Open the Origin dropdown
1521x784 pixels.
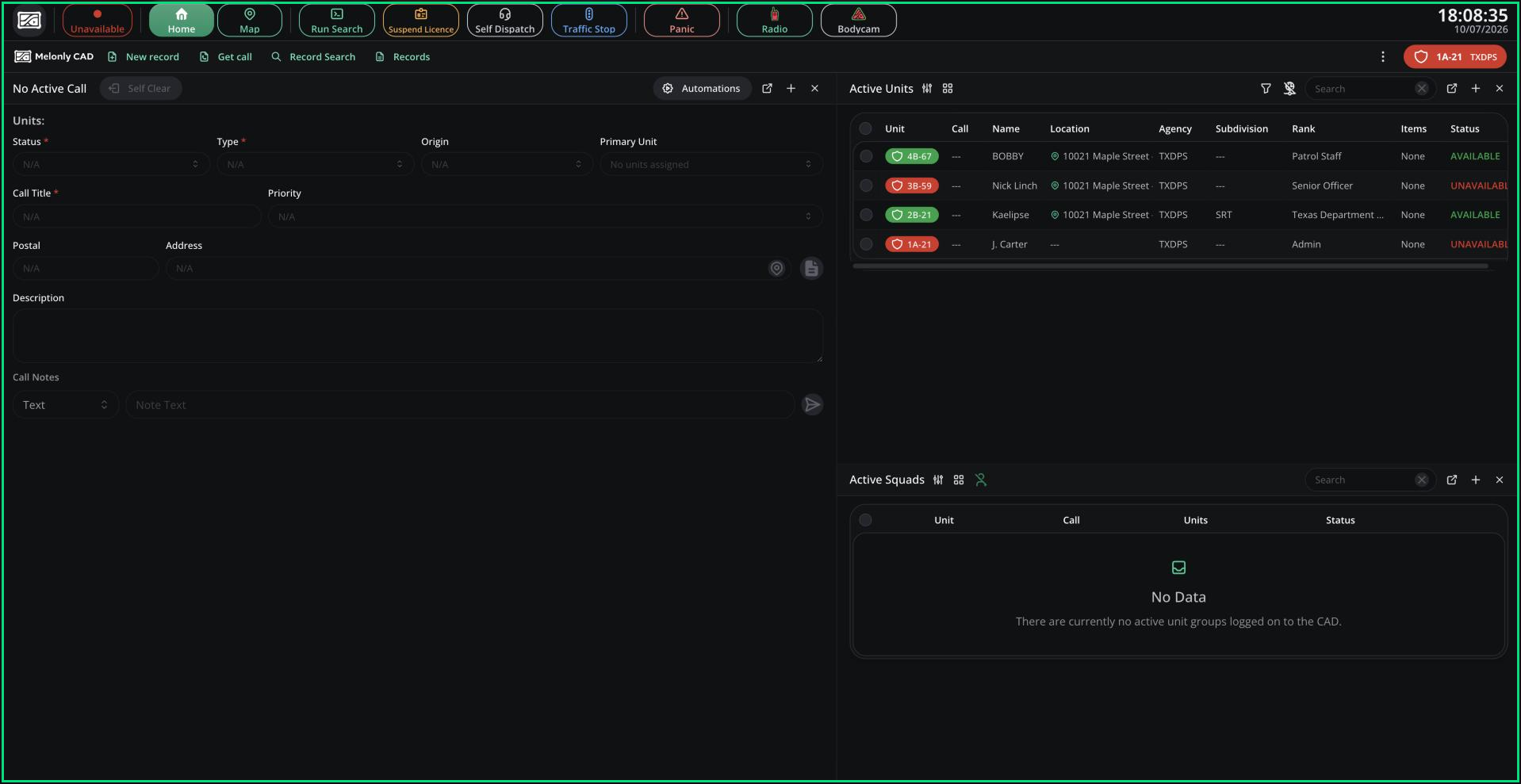pos(507,164)
